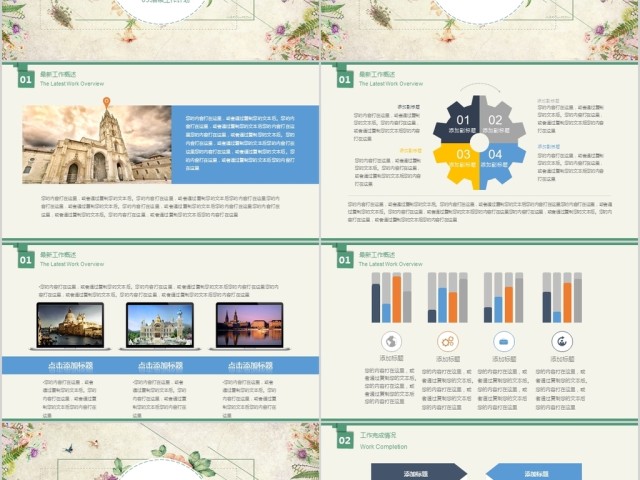Viewport: 640px width, 480px height.
Task: Click the blue text box beside the cathedral
Action: (x=245, y=144)
